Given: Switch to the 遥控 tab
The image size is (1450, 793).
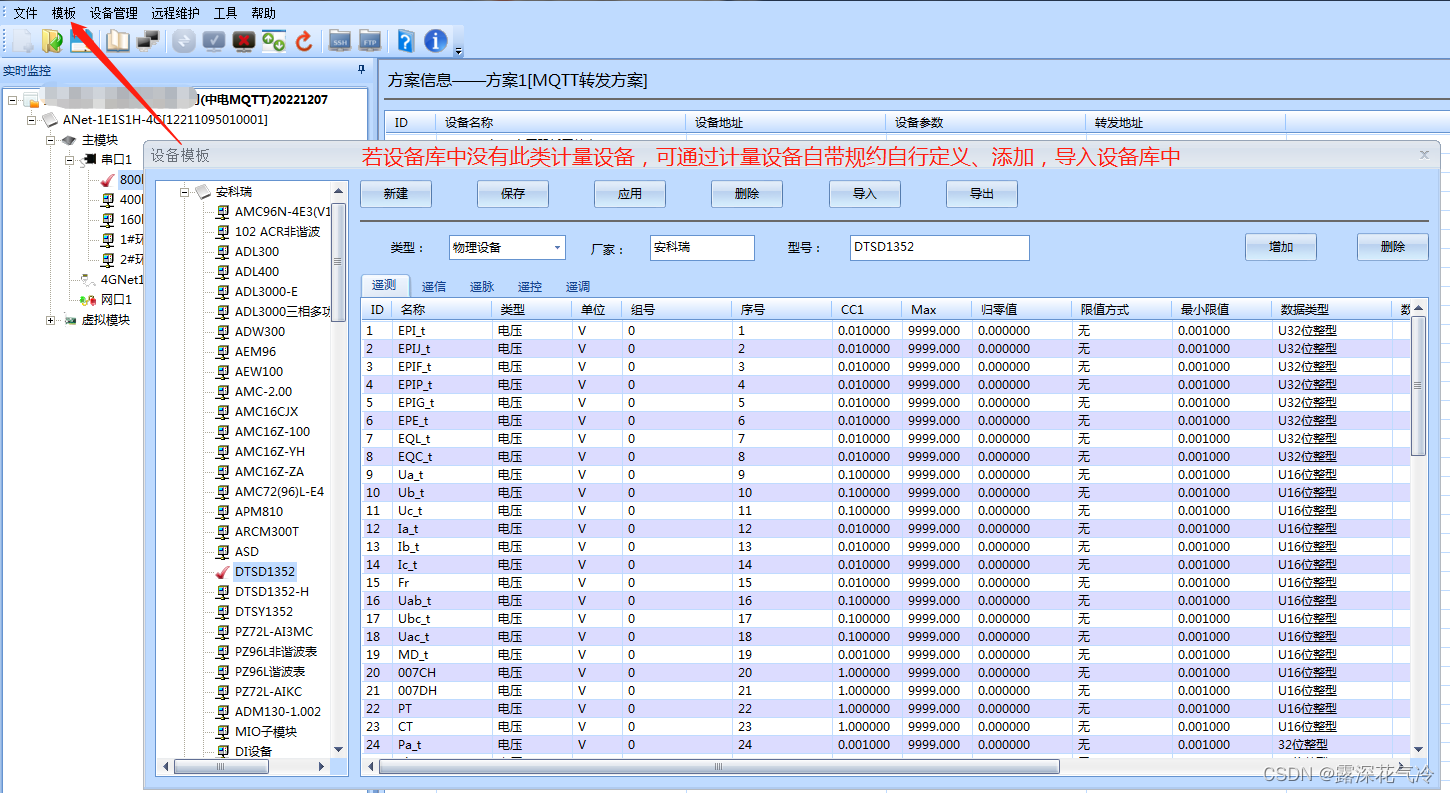Looking at the screenshot, I should tap(530, 287).
